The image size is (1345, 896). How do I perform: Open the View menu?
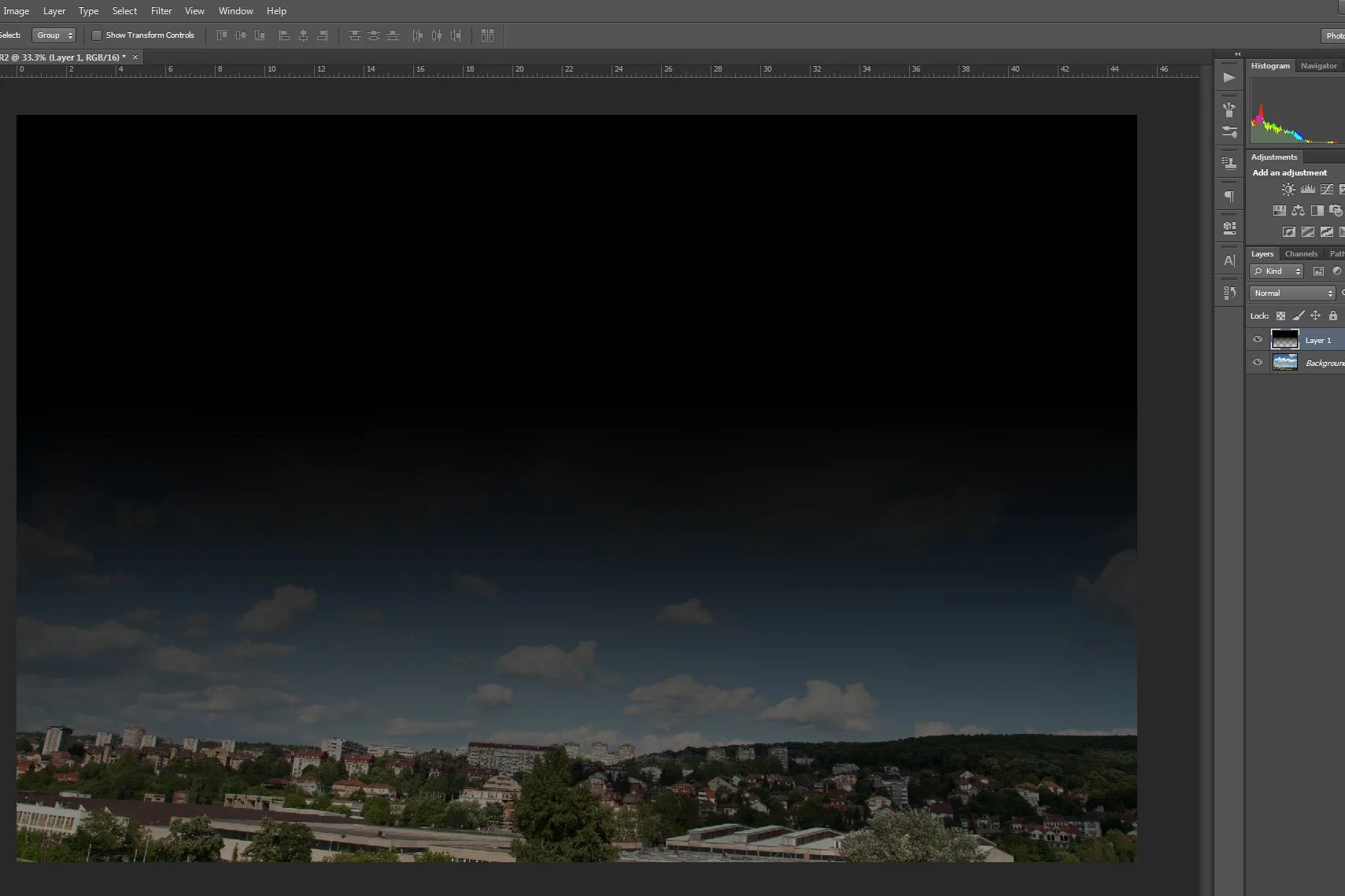point(194,11)
